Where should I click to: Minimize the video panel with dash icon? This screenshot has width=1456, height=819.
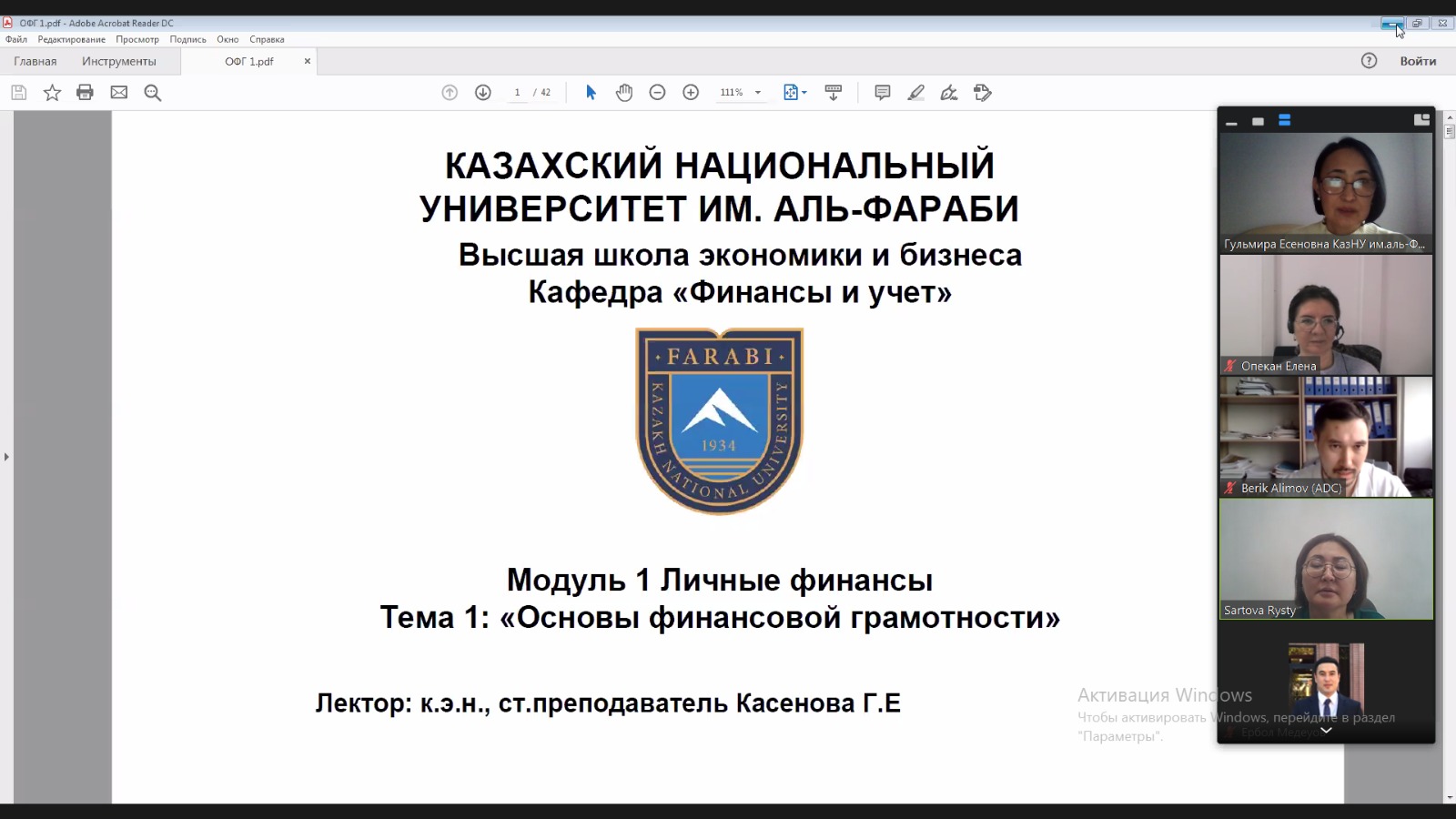[1231, 121]
